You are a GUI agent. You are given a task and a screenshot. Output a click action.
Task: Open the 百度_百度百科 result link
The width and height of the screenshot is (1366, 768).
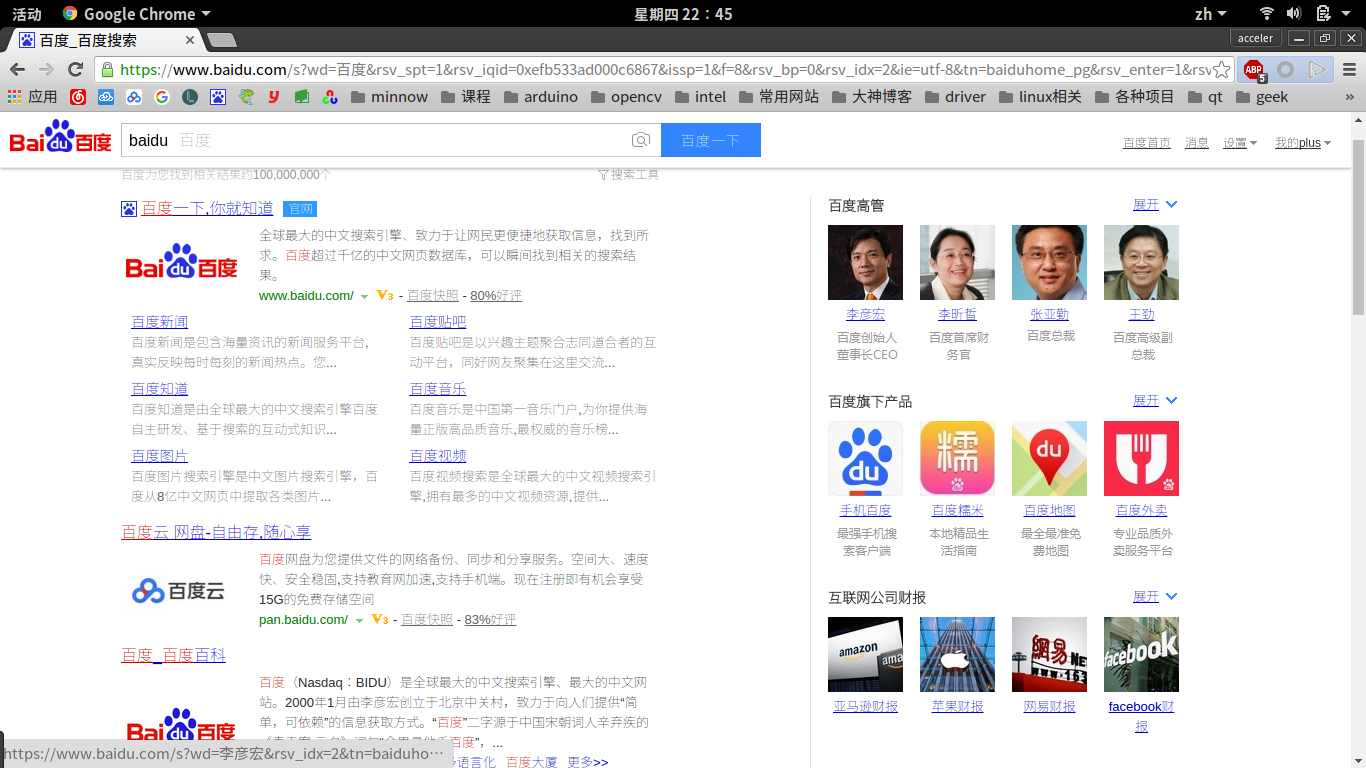point(173,655)
